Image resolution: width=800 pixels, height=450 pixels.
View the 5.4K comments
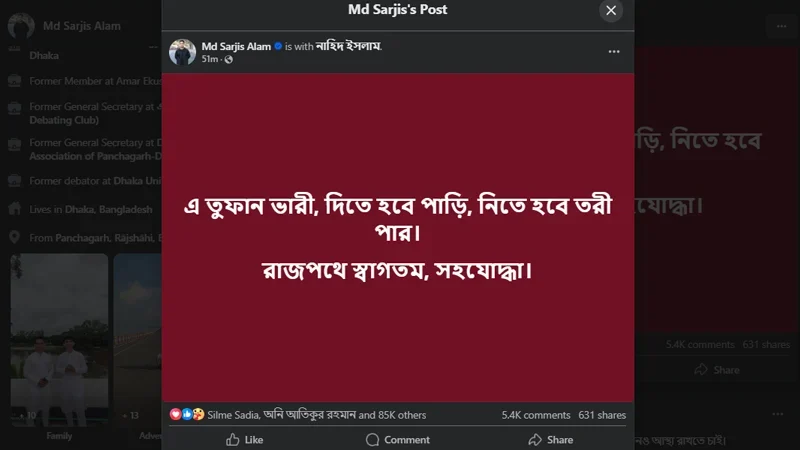tap(536, 415)
